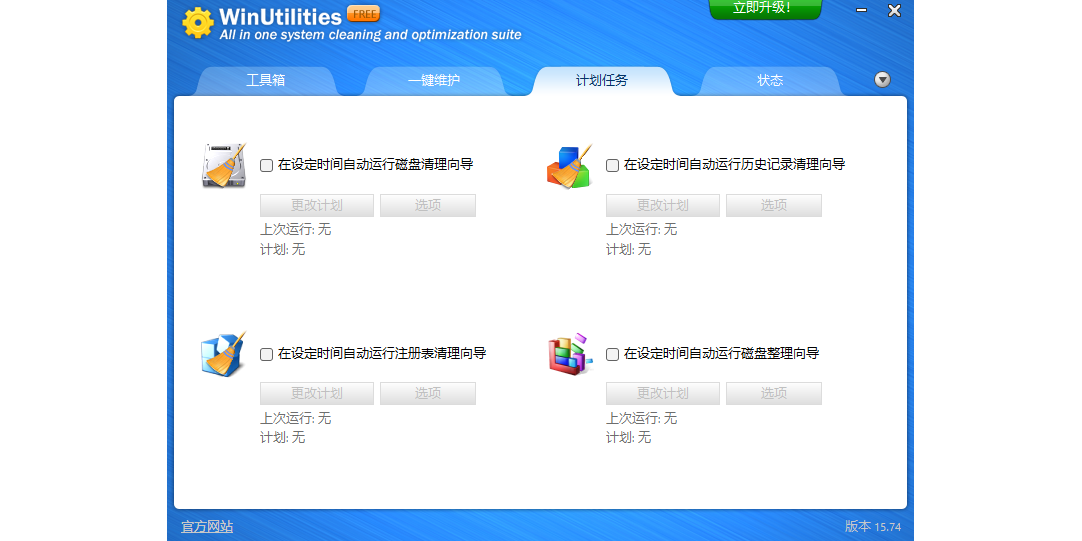
Task: Click the 版本 15.74 version text
Action: [x=873, y=527]
